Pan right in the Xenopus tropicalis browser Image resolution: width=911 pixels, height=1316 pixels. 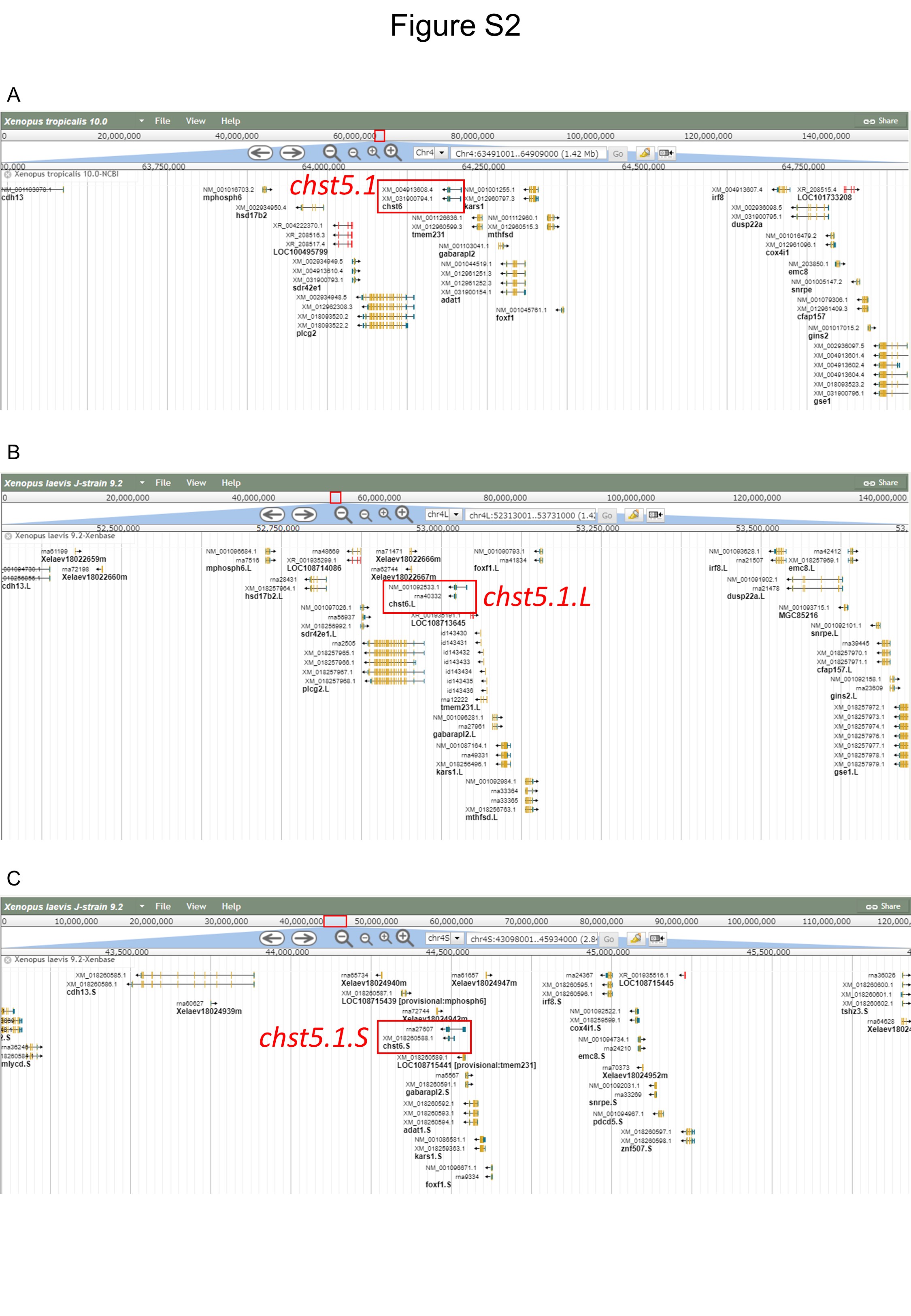[x=292, y=153]
